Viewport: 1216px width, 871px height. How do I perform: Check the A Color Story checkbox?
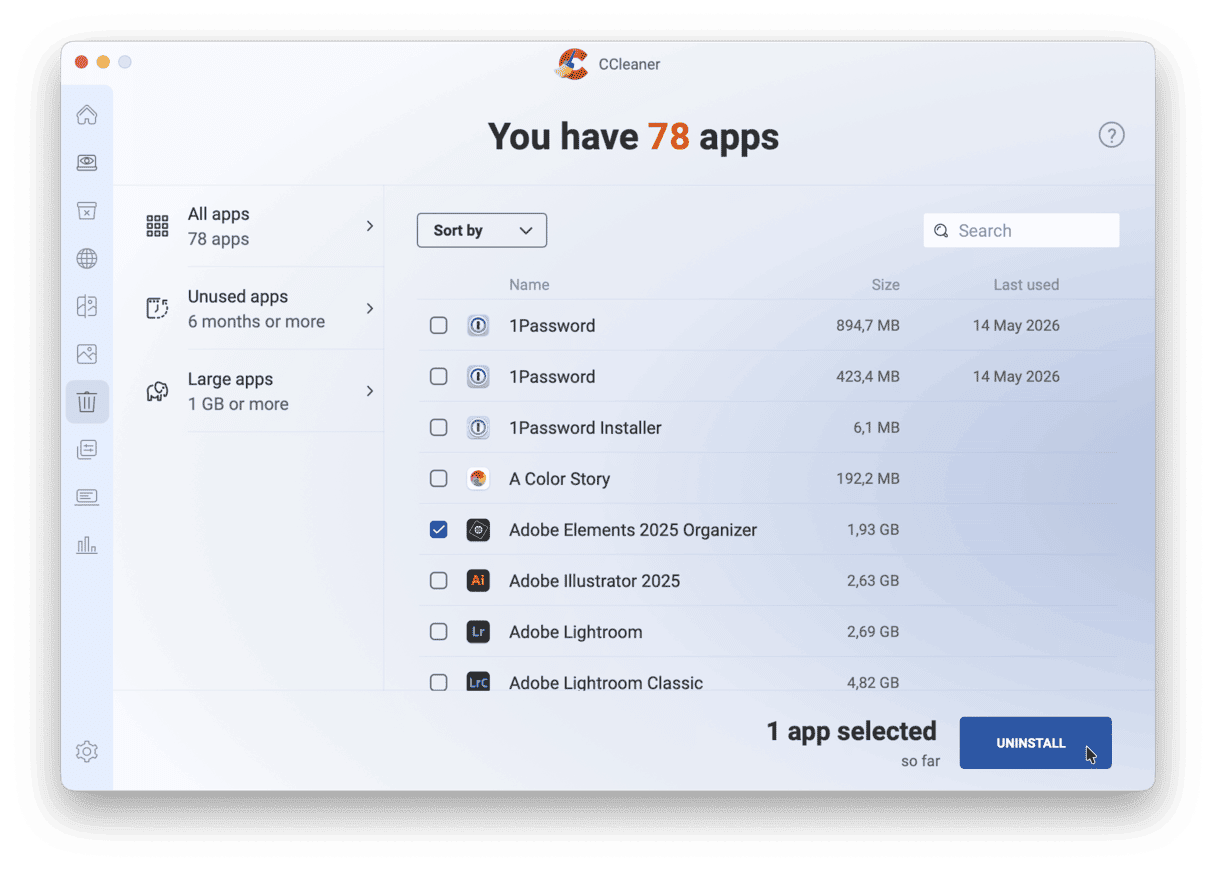(x=438, y=478)
